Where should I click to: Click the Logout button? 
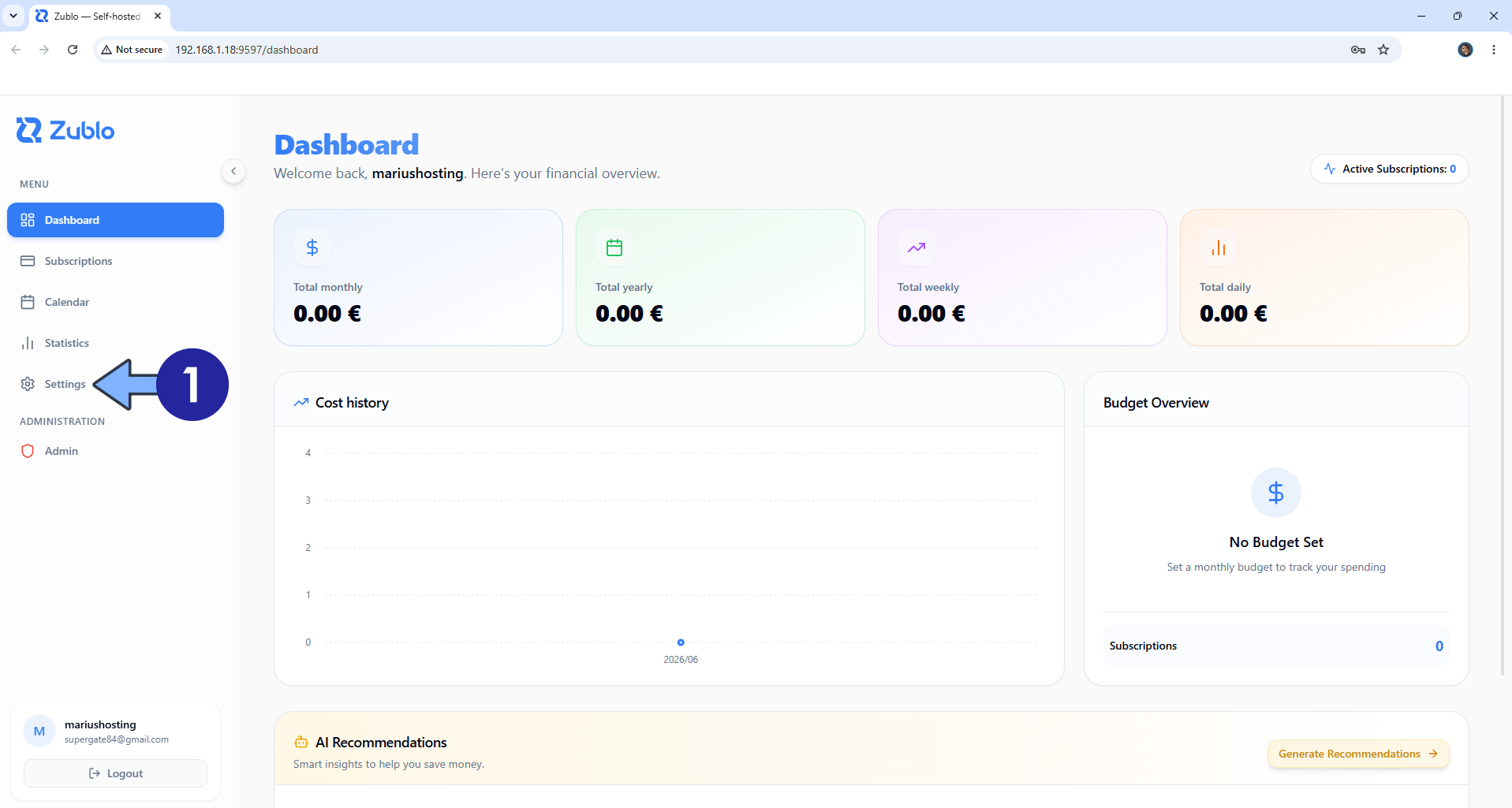[x=115, y=773]
